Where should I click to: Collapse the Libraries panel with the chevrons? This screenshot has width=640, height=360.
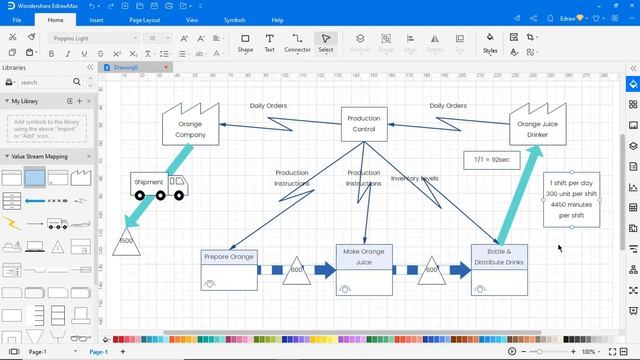(90, 67)
